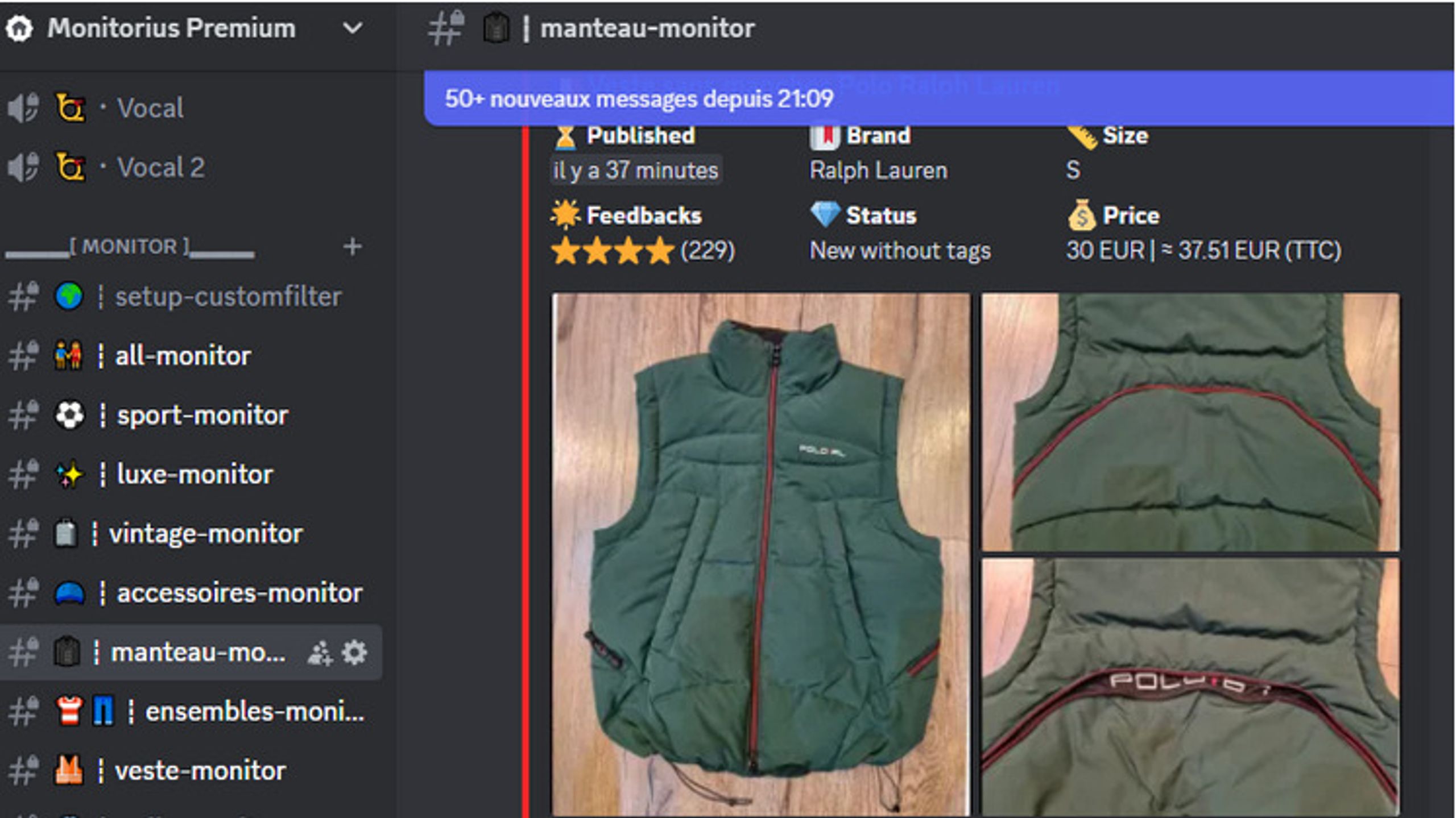
Task: Open the Polo collar label photo
Action: click(1190, 687)
